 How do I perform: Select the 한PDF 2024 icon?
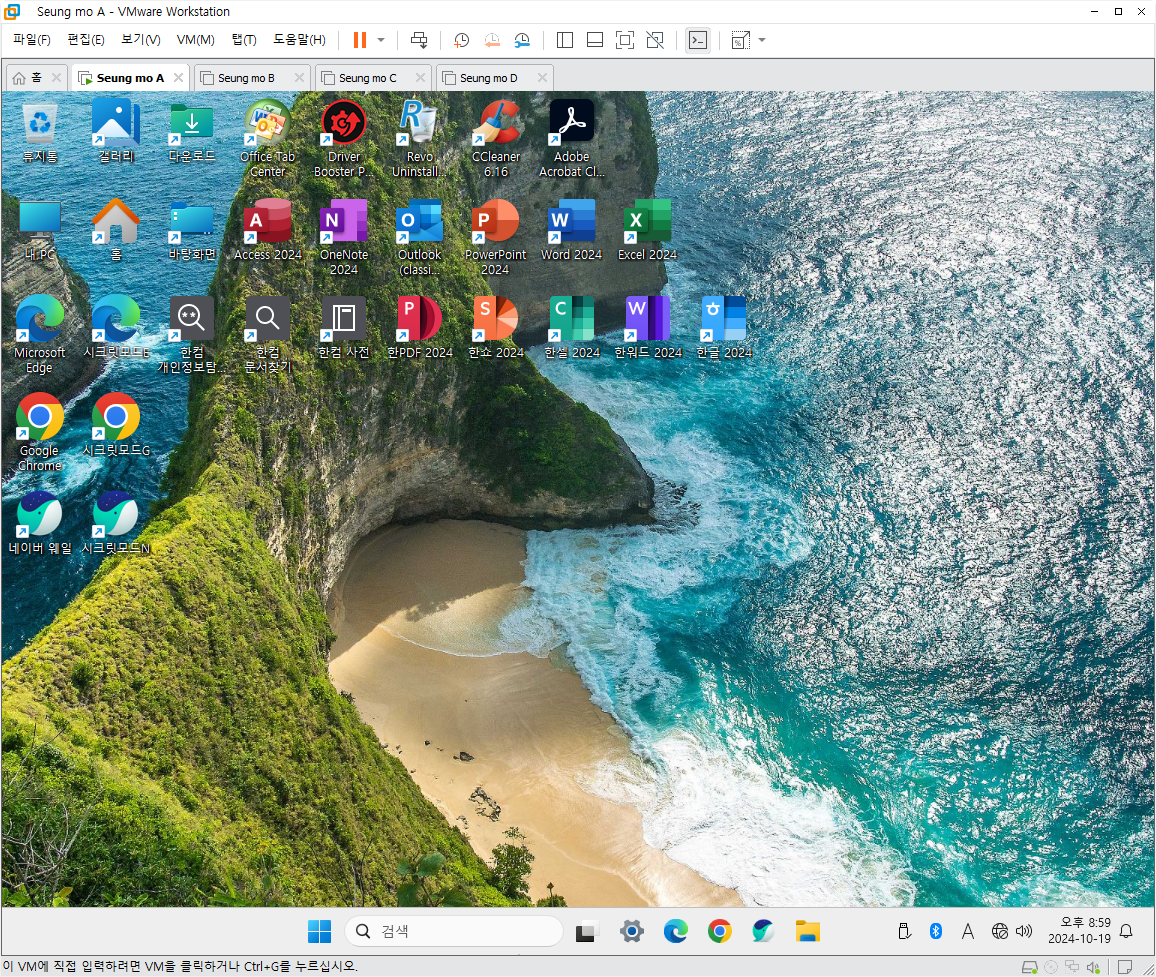click(419, 329)
